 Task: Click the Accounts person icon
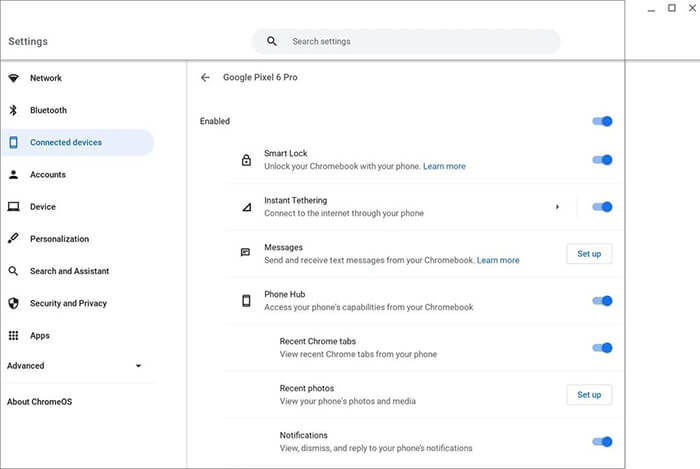click(13, 175)
